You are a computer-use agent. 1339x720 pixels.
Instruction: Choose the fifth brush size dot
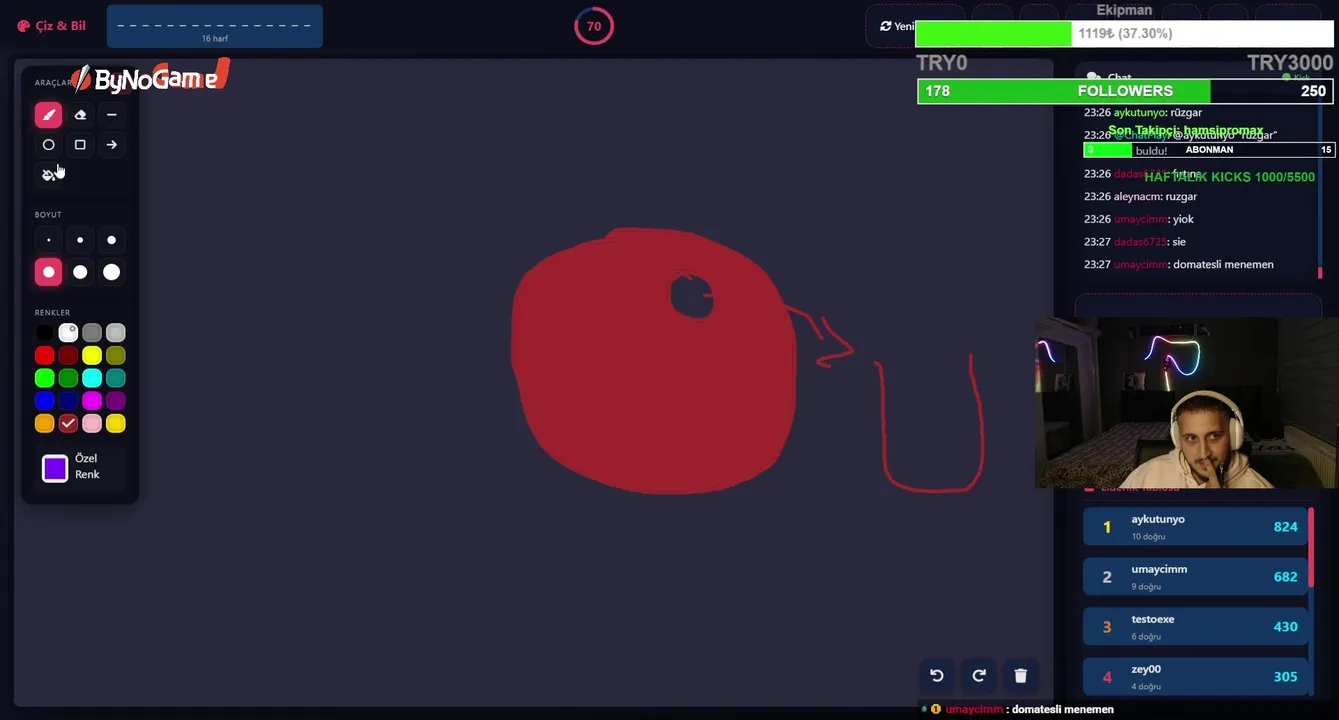coord(80,272)
